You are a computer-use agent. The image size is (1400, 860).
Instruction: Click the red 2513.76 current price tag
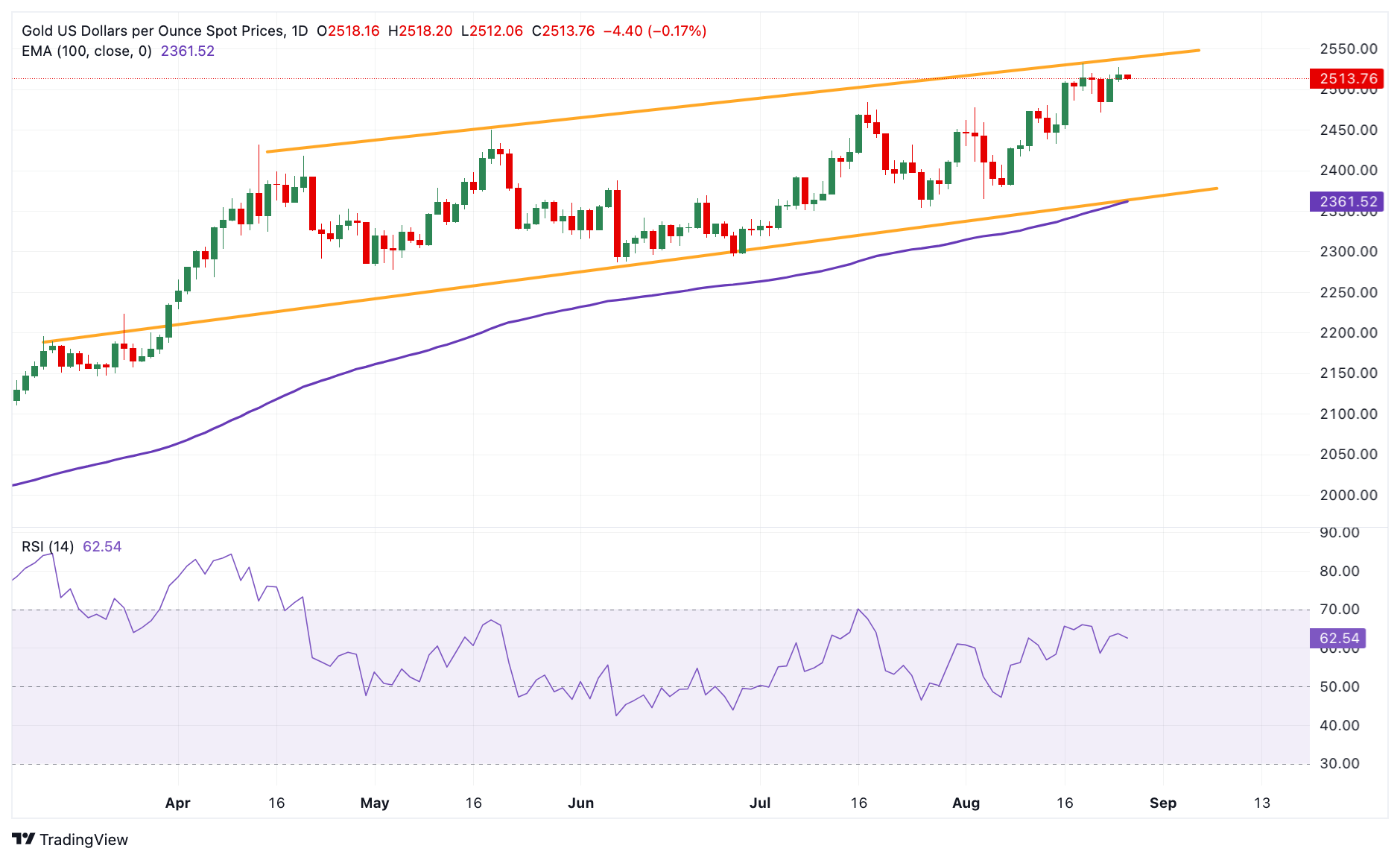pyautogui.click(x=1347, y=79)
